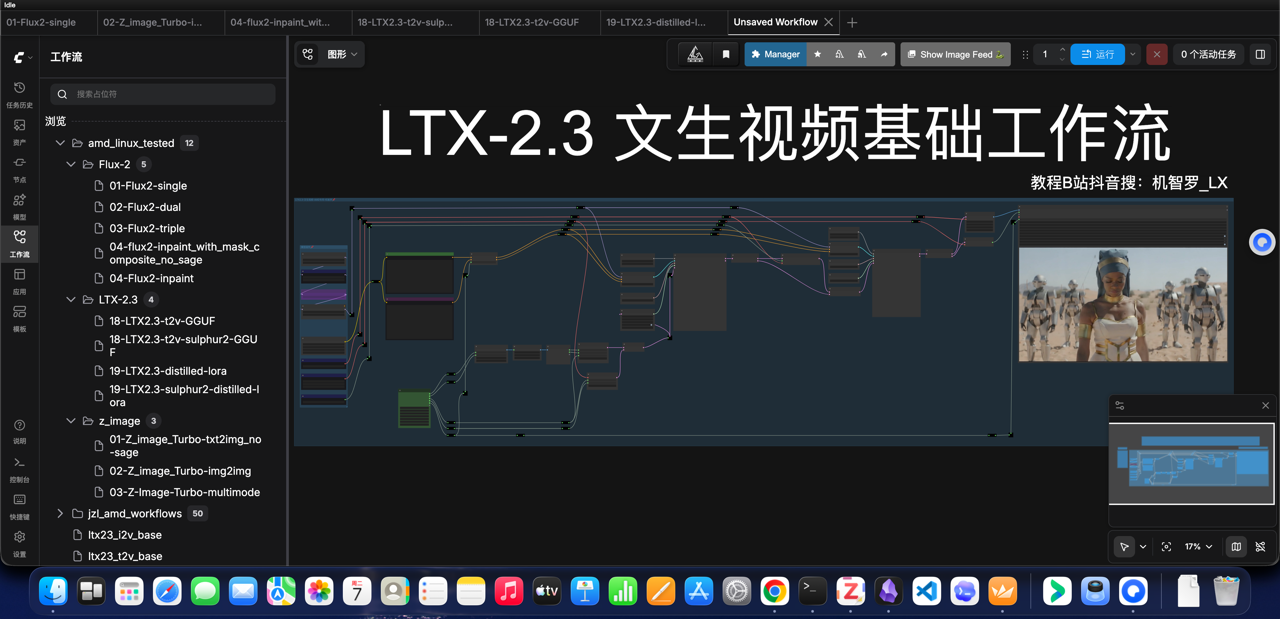Open workflow 04-Flux2-inpaint
This screenshot has height=619, width=1280.
click(x=151, y=278)
